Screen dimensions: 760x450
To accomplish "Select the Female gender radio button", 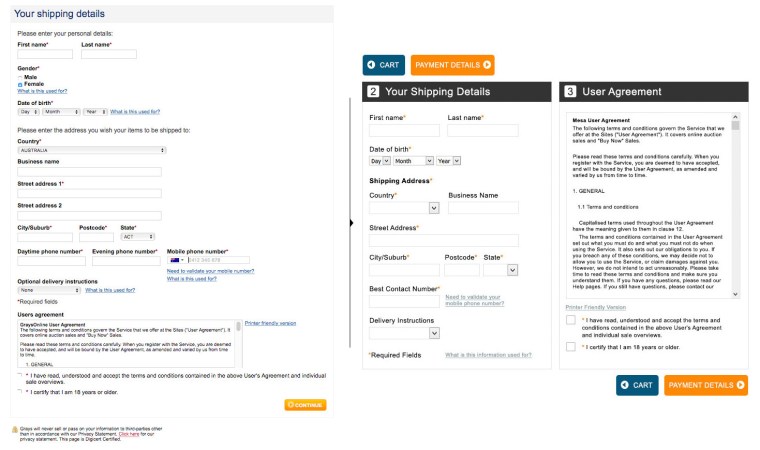I will pos(21,84).
